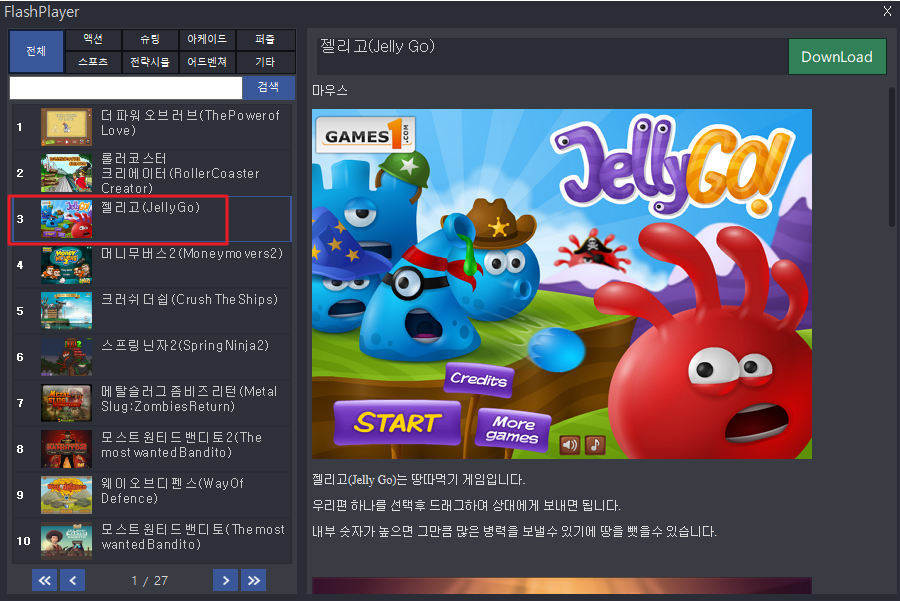Viewport: 900px width, 601px height.
Task: Click Way Of Defence thumbnail
Action: pyautogui.click(x=67, y=494)
